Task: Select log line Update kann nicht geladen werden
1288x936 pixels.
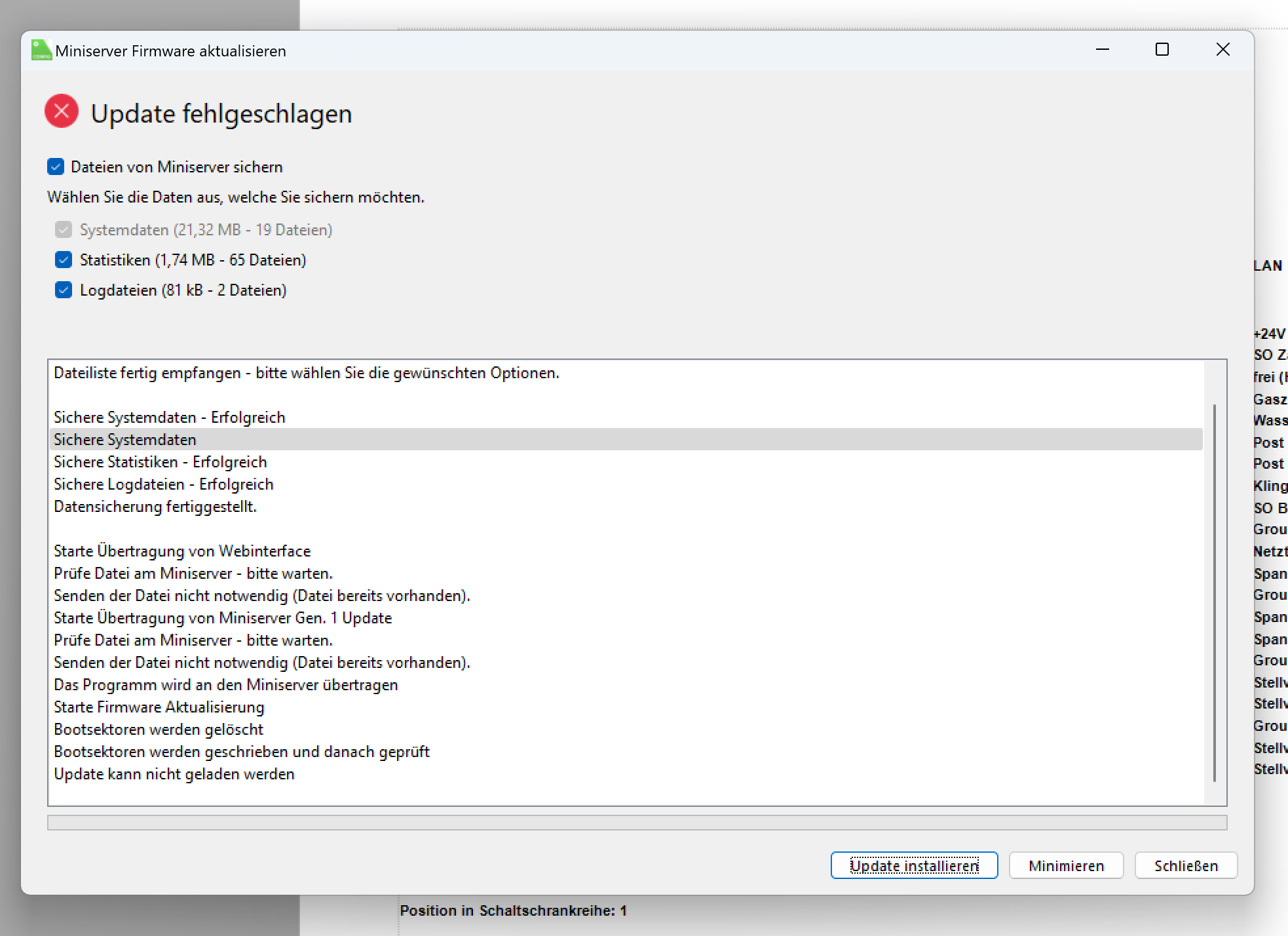Action: point(174,774)
